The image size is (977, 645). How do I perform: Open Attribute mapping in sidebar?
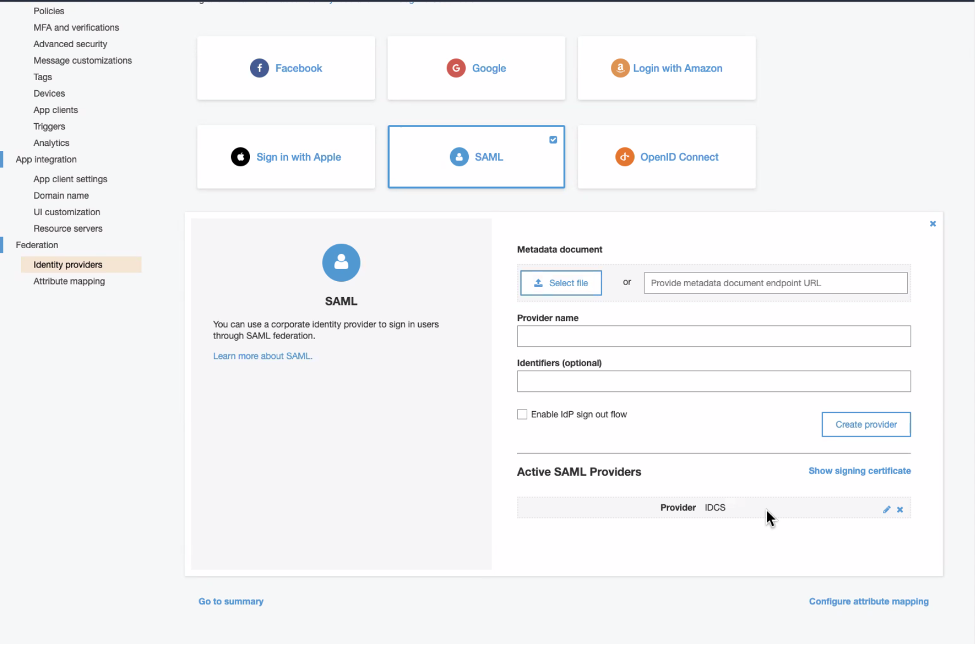[69, 281]
